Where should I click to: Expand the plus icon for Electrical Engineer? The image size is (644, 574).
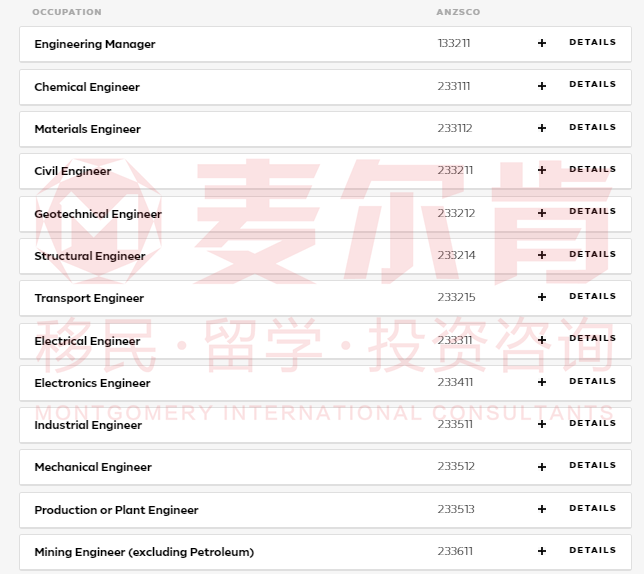542,340
